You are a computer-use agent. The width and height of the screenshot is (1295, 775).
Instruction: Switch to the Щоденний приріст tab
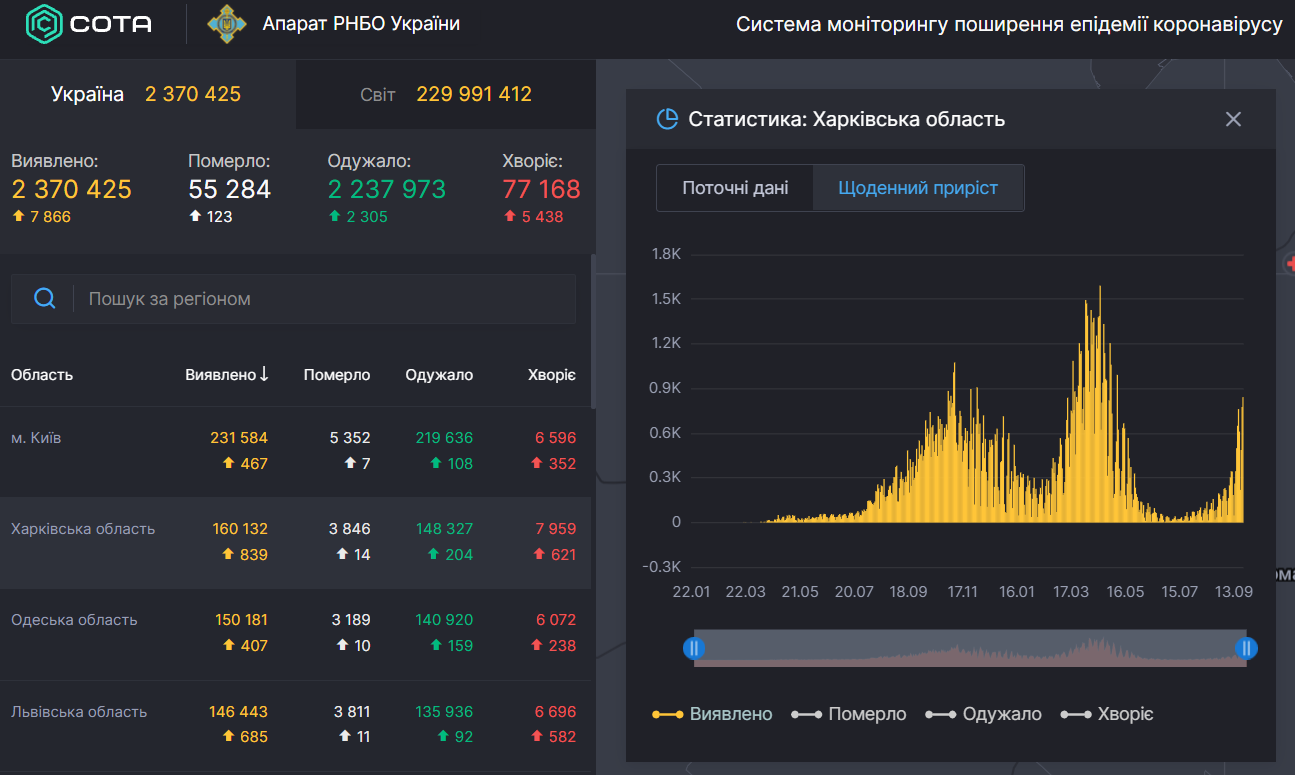(x=917, y=187)
